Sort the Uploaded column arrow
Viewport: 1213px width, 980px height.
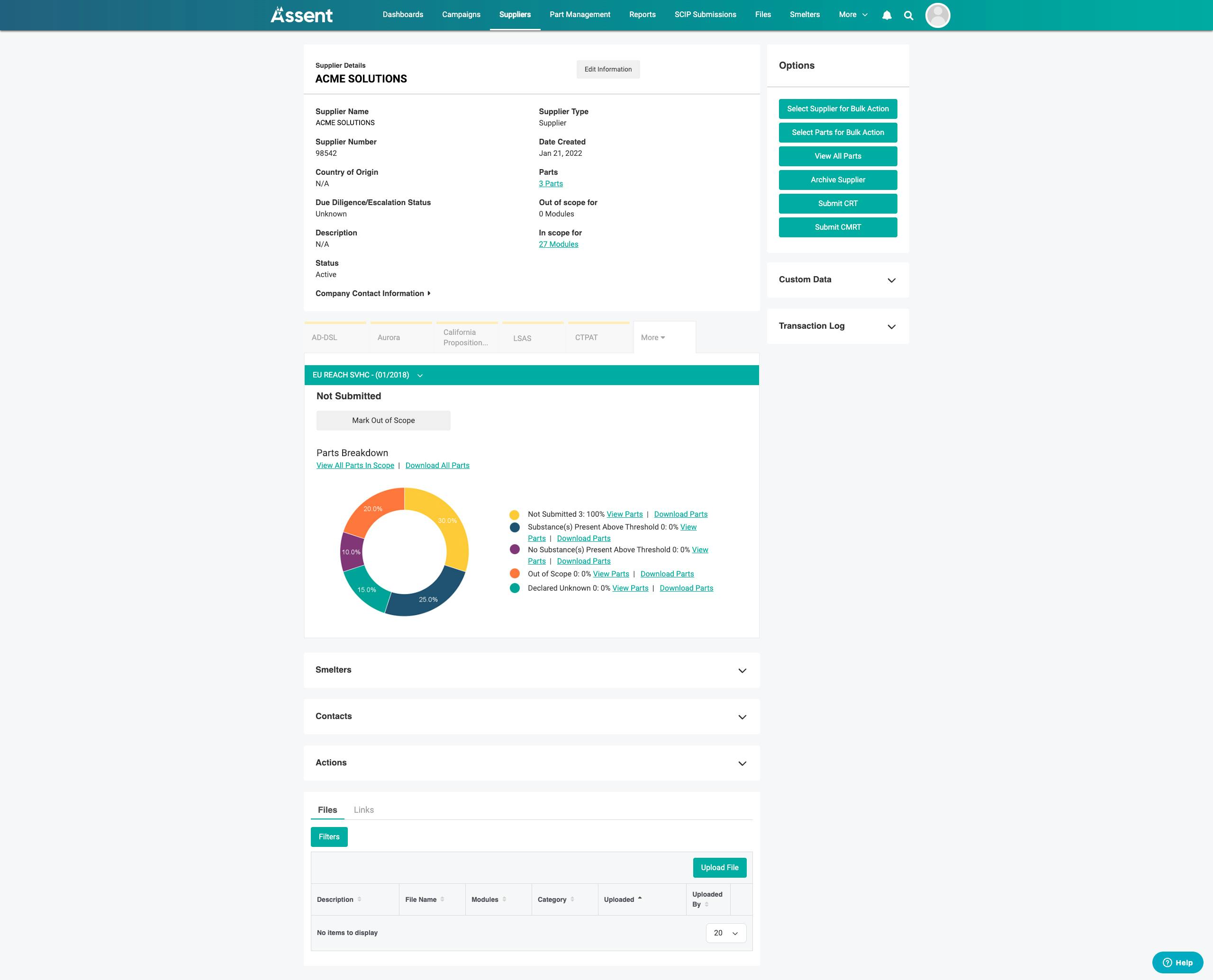(x=639, y=899)
